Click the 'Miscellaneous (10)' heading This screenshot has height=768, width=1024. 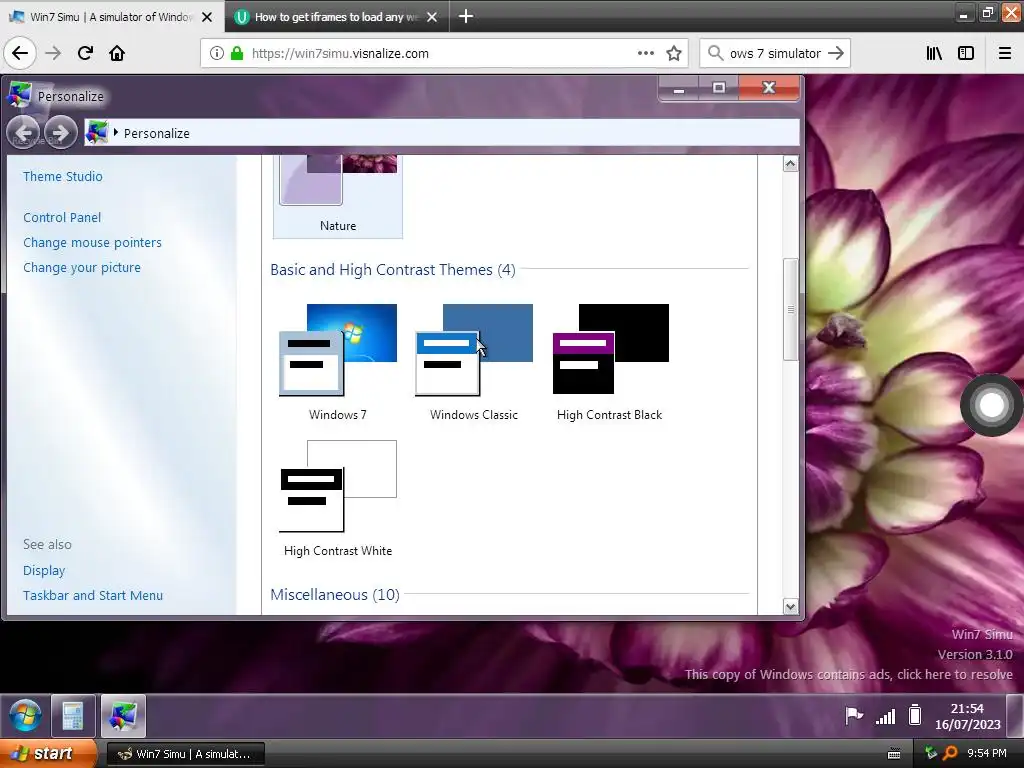pos(334,595)
